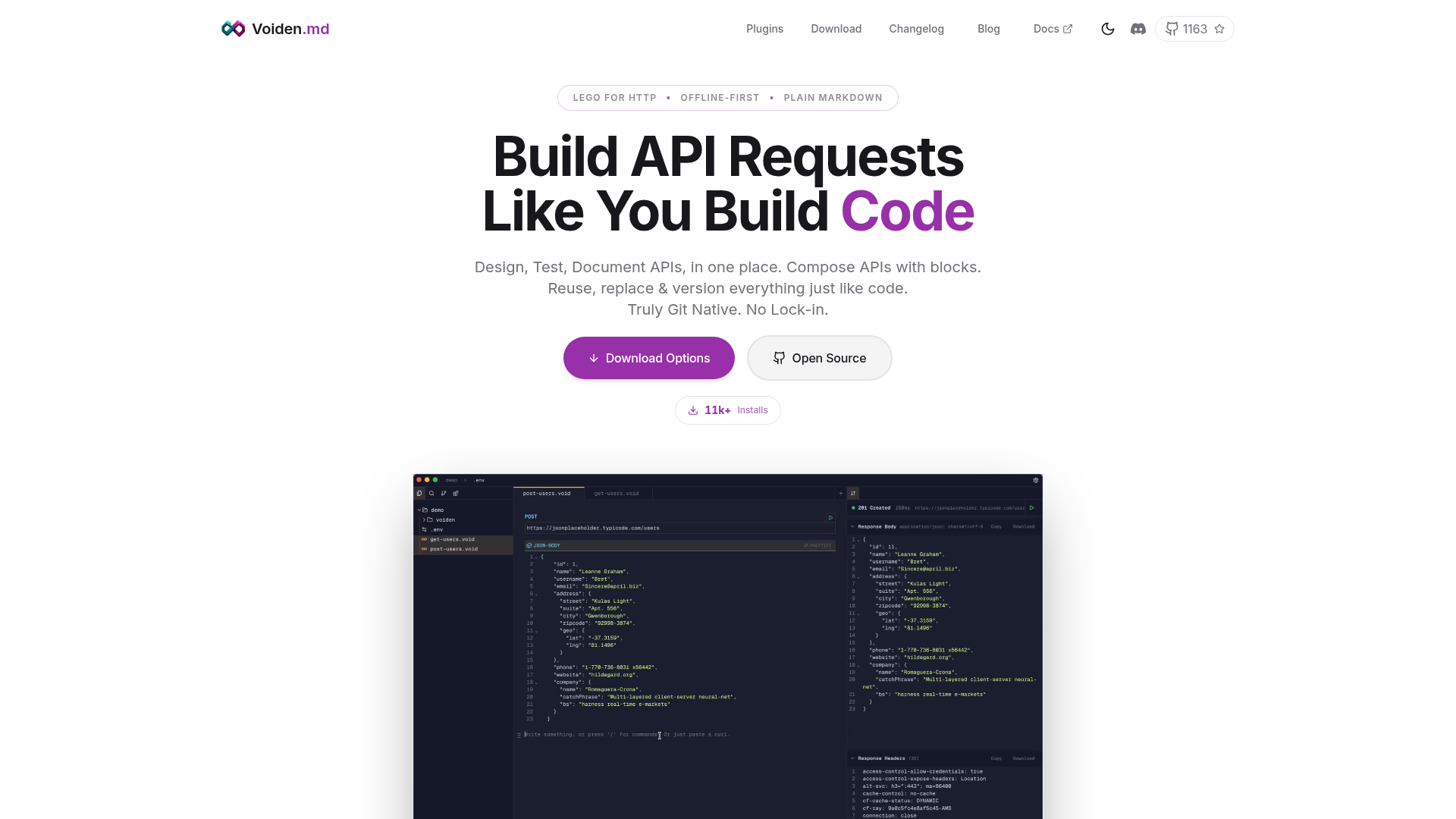Image resolution: width=1456 pixels, height=819 pixels.
Task: Click the 11k+ Installs badge
Action: pos(727,410)
